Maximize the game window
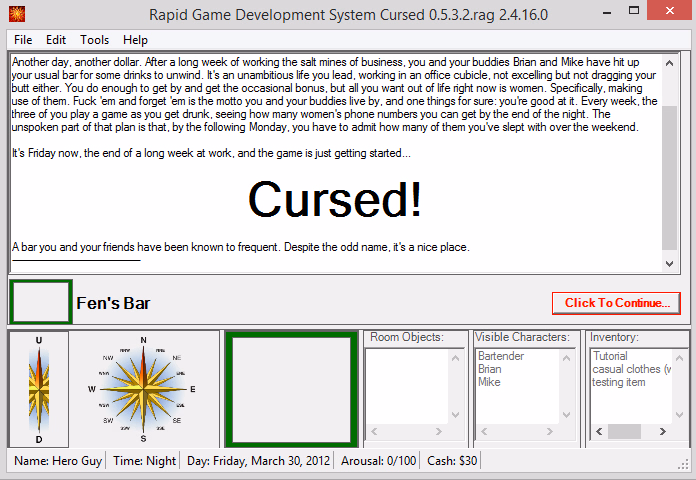 tap(634, 11)
